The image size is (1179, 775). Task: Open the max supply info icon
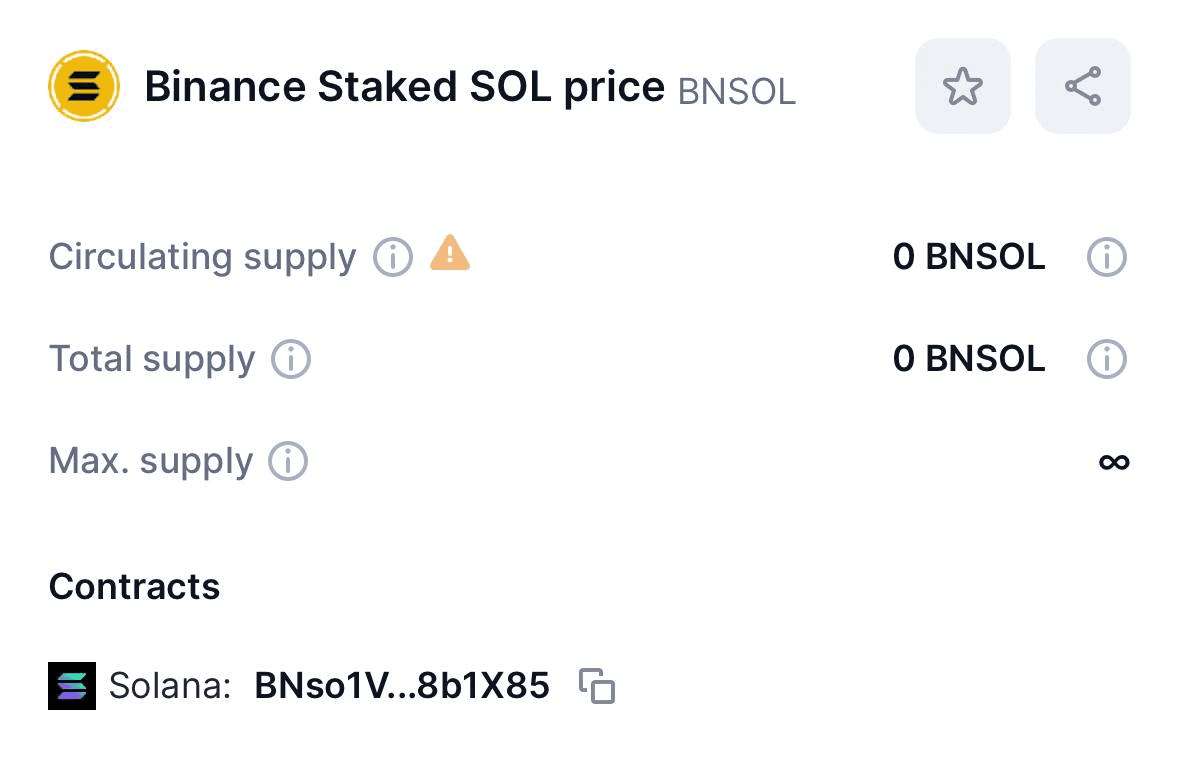point(288,461)
